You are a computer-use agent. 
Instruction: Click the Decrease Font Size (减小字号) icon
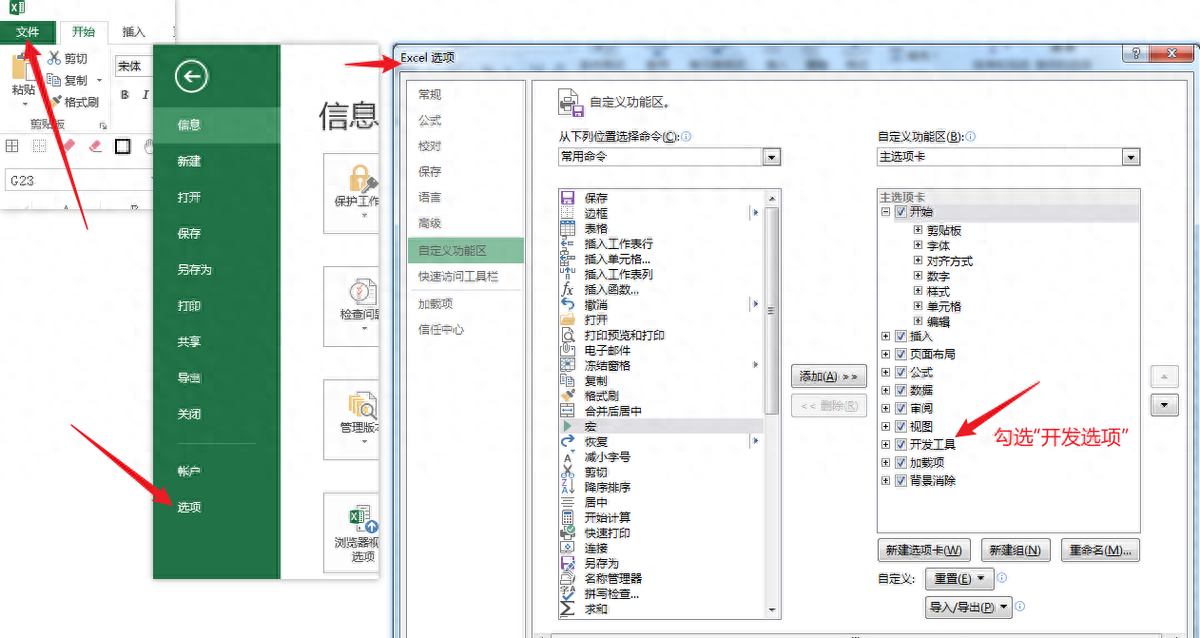567,457
